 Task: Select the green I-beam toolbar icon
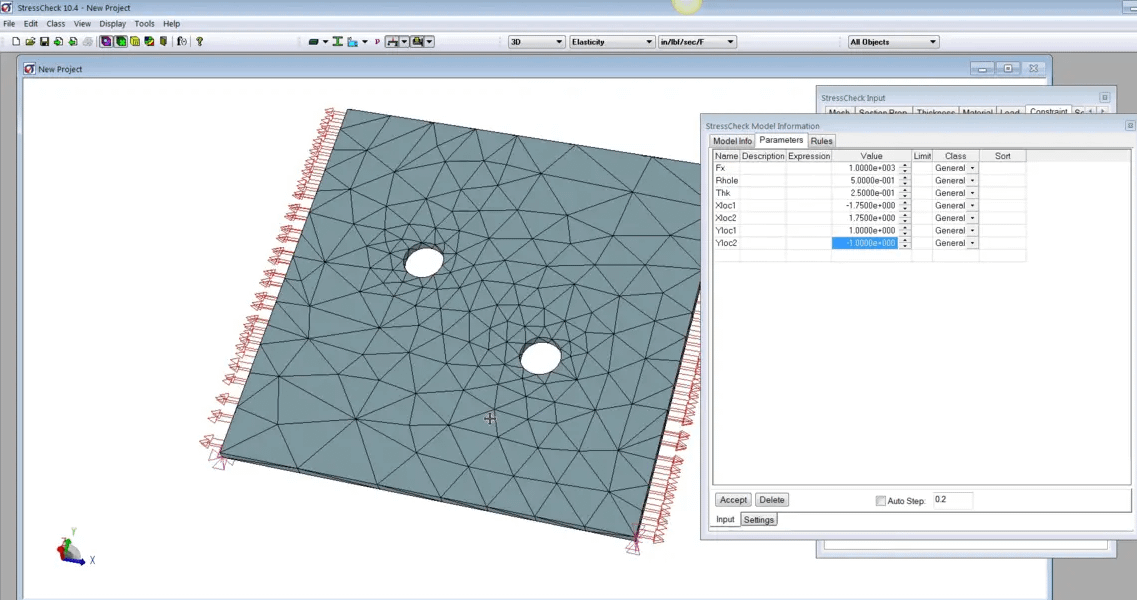coord(336,41)
